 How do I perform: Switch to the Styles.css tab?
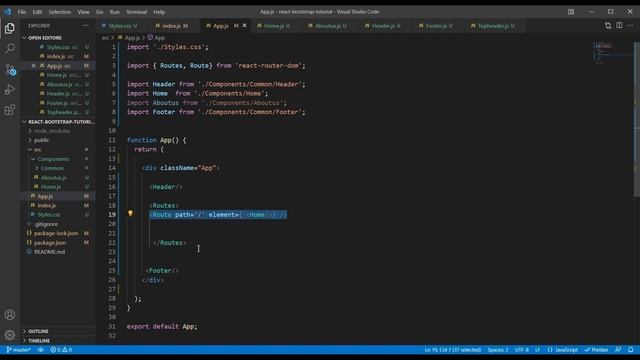122,26
